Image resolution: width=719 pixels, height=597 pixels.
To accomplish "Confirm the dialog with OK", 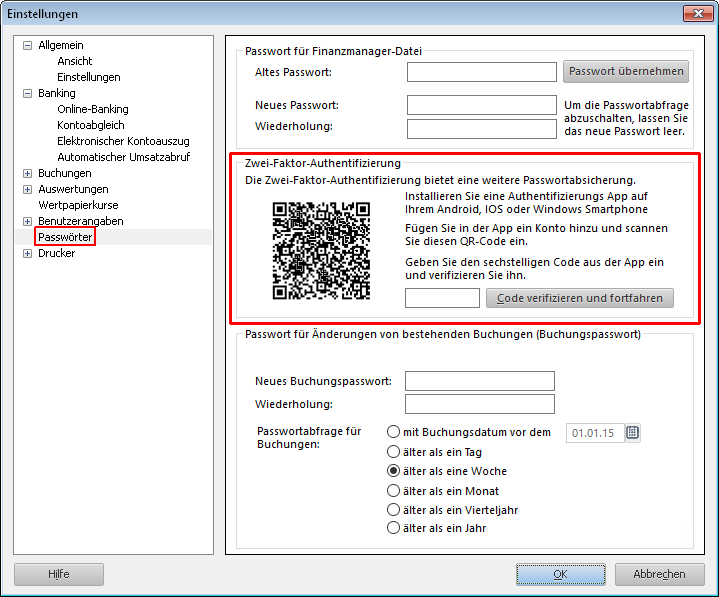I will click(560, 574).
